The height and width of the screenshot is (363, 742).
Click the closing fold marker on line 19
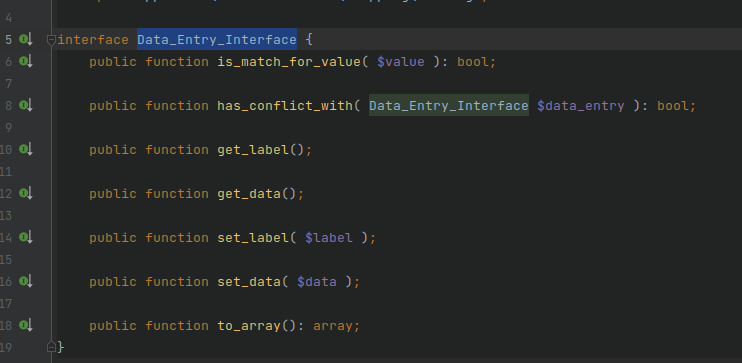tap(51, 347)
